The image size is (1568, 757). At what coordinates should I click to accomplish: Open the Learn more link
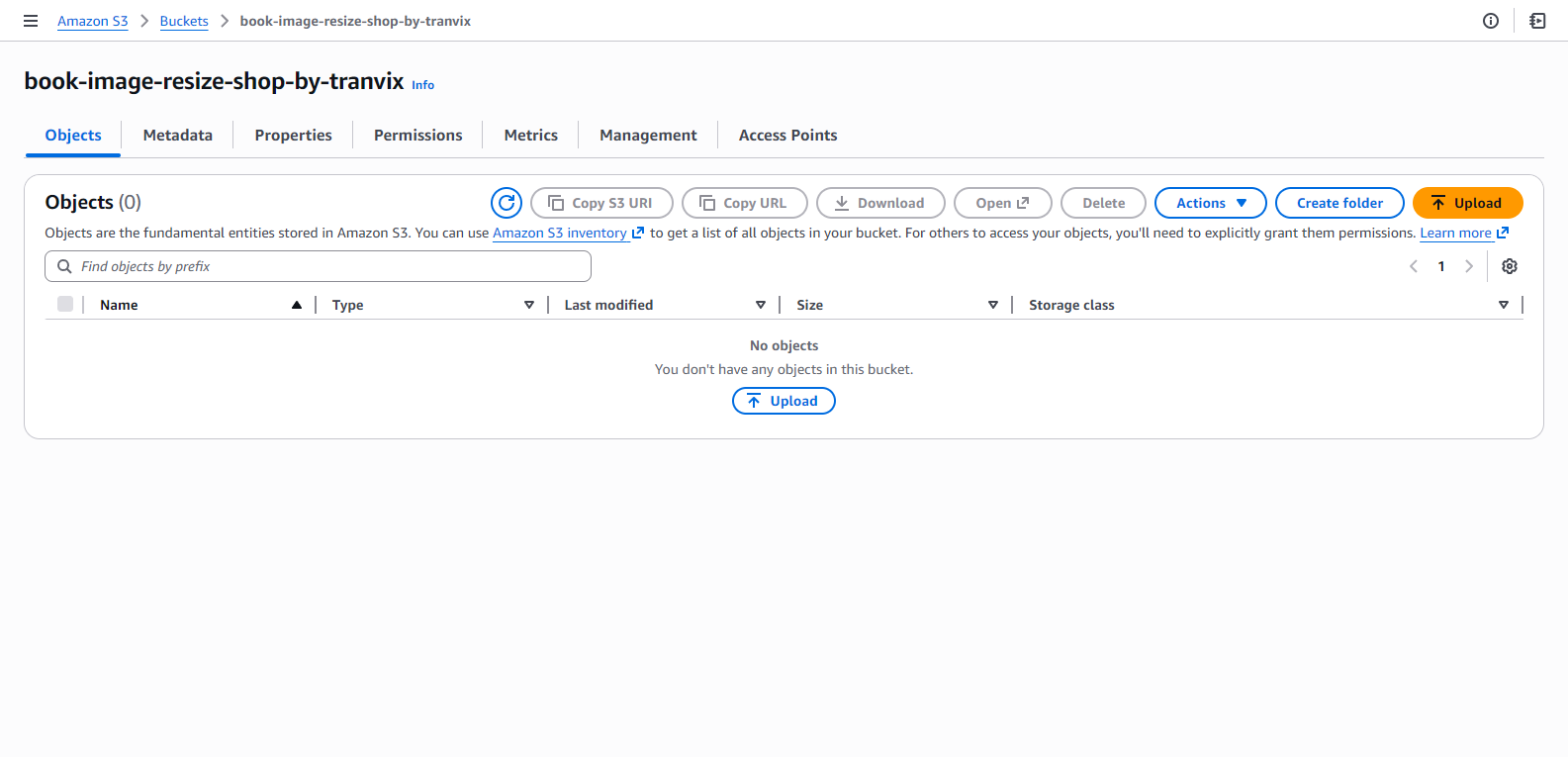click(x=1464, y=233)
